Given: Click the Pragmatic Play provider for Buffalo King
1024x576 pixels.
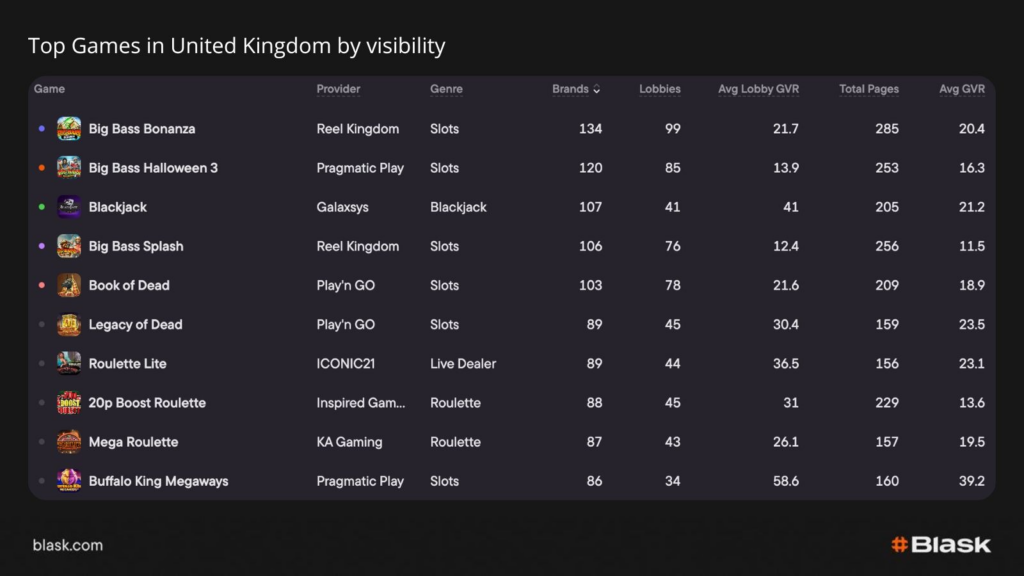Looking at the screenshot, I should point(360,481).
